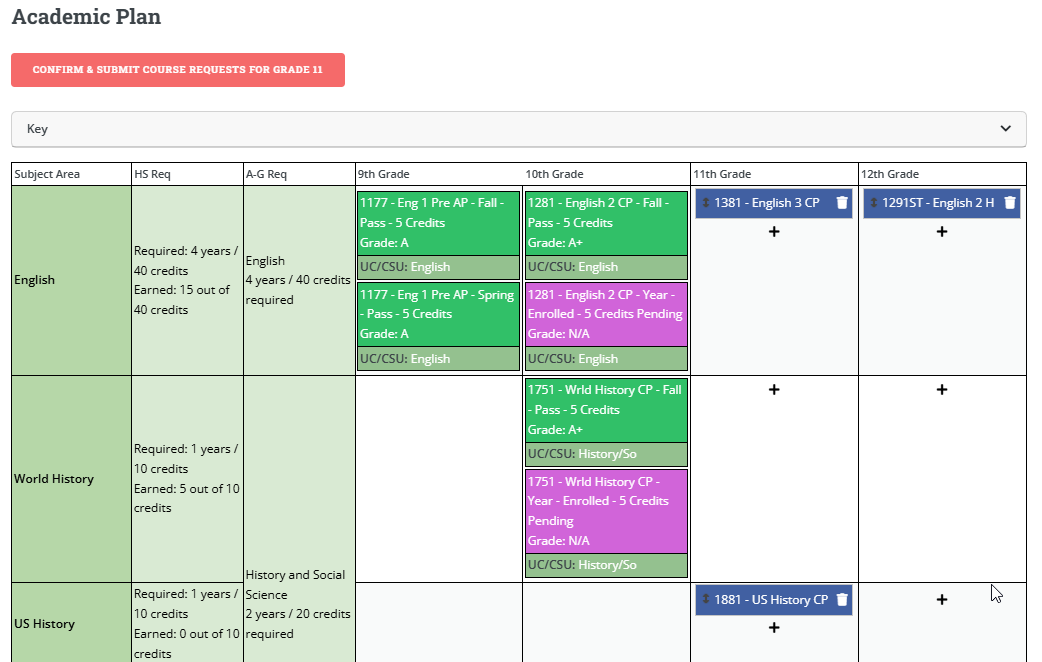Add a US History course for 12th grade
This screenshot has width=1042, height=662.
pos(942,600)
